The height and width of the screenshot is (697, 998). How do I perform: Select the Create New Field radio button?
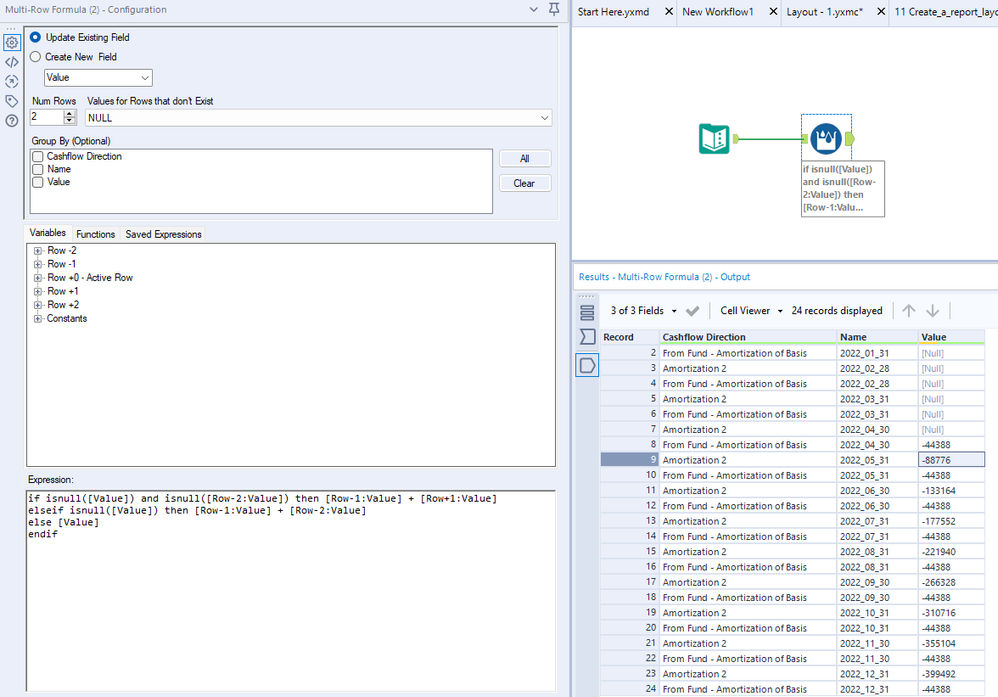pyautogui.click(x=36, y=57)
